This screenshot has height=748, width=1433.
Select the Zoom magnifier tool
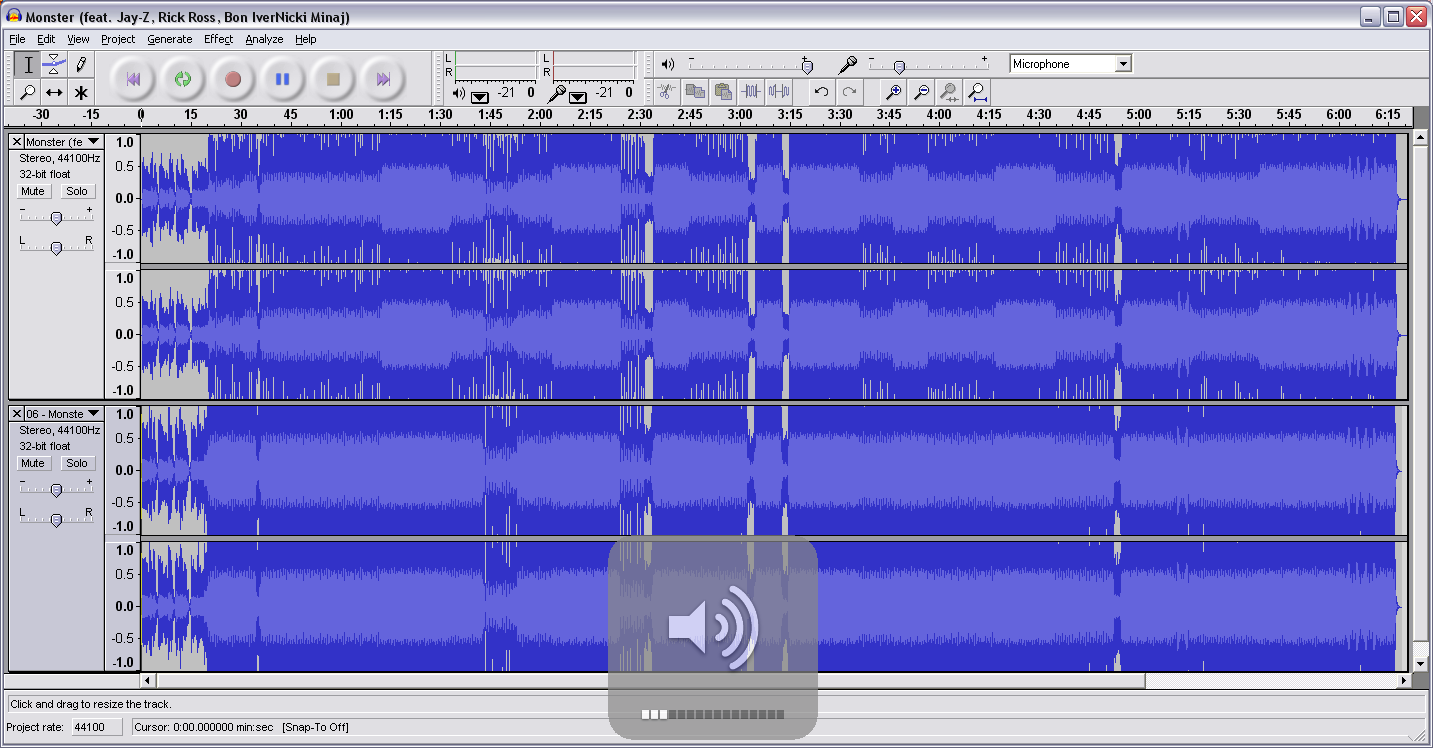[x=28, y=92]
